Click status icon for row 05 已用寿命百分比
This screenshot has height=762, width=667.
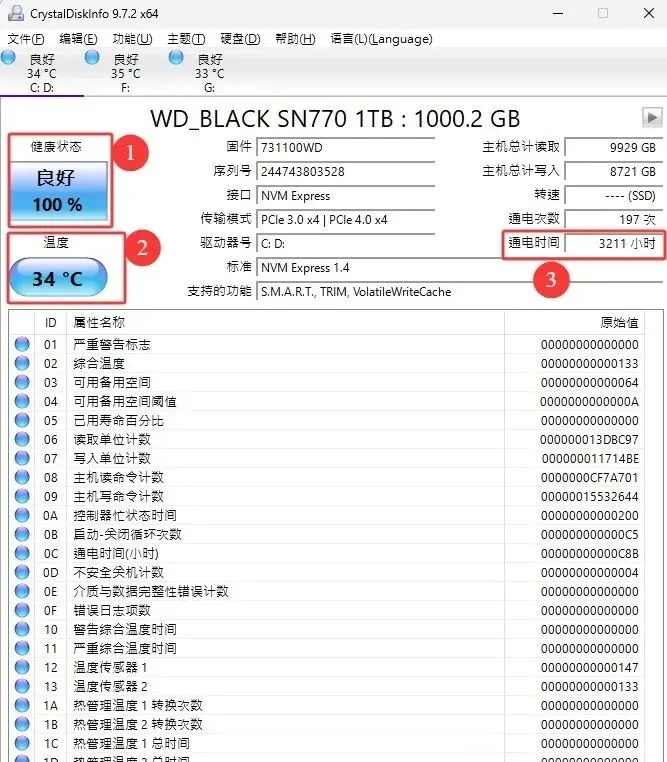pos(22,420)
